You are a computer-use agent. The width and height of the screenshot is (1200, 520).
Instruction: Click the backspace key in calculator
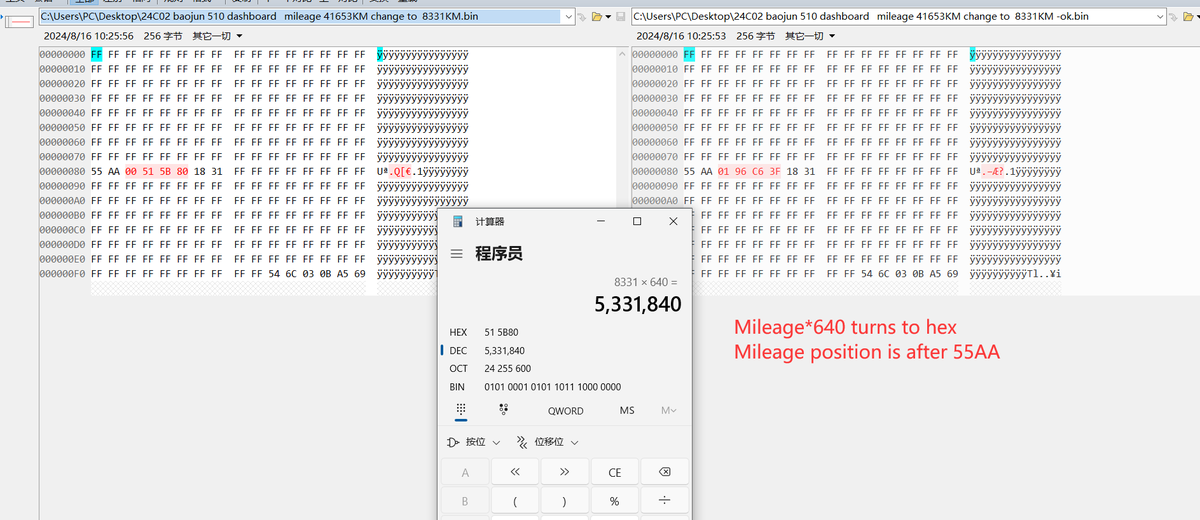pyautogui.click(x=664, y=472)
